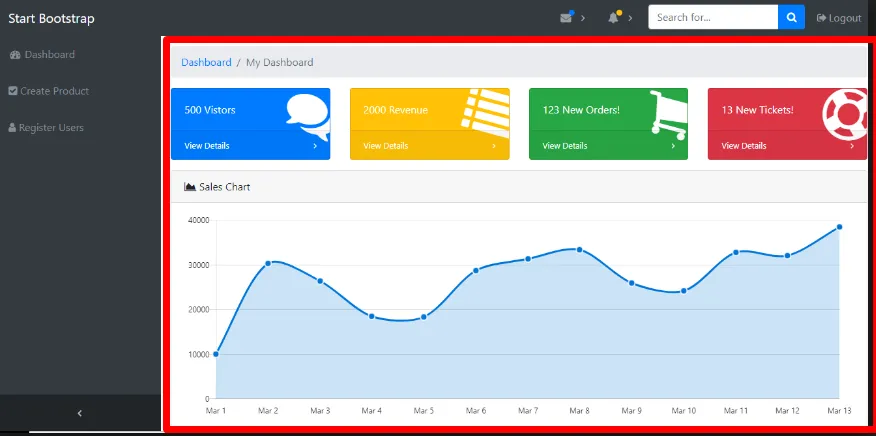View Details of 500 Visitors card
This screenshot has height=436, width=876.
(x=207, y=146)
